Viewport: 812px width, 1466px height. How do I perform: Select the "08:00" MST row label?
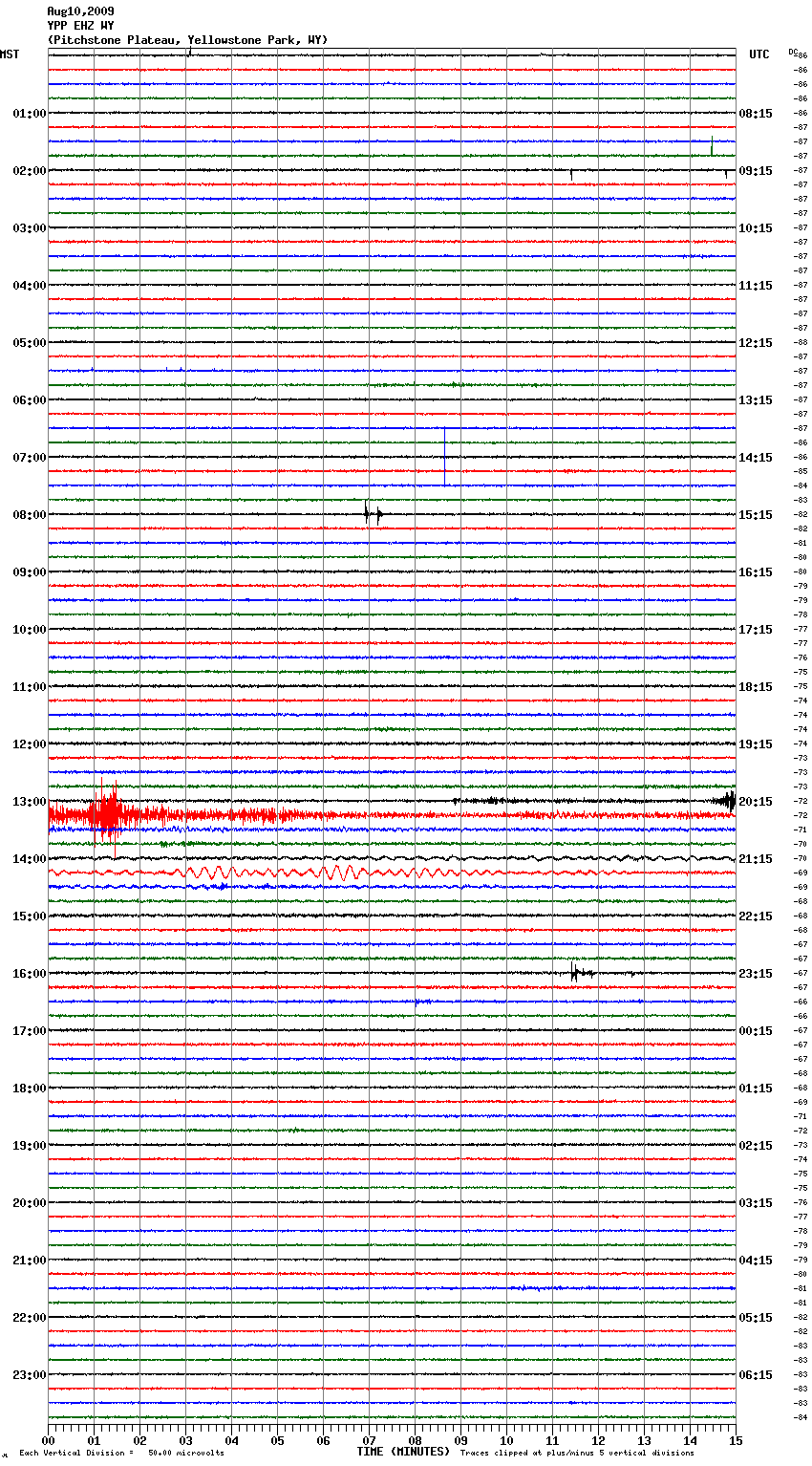30,515
